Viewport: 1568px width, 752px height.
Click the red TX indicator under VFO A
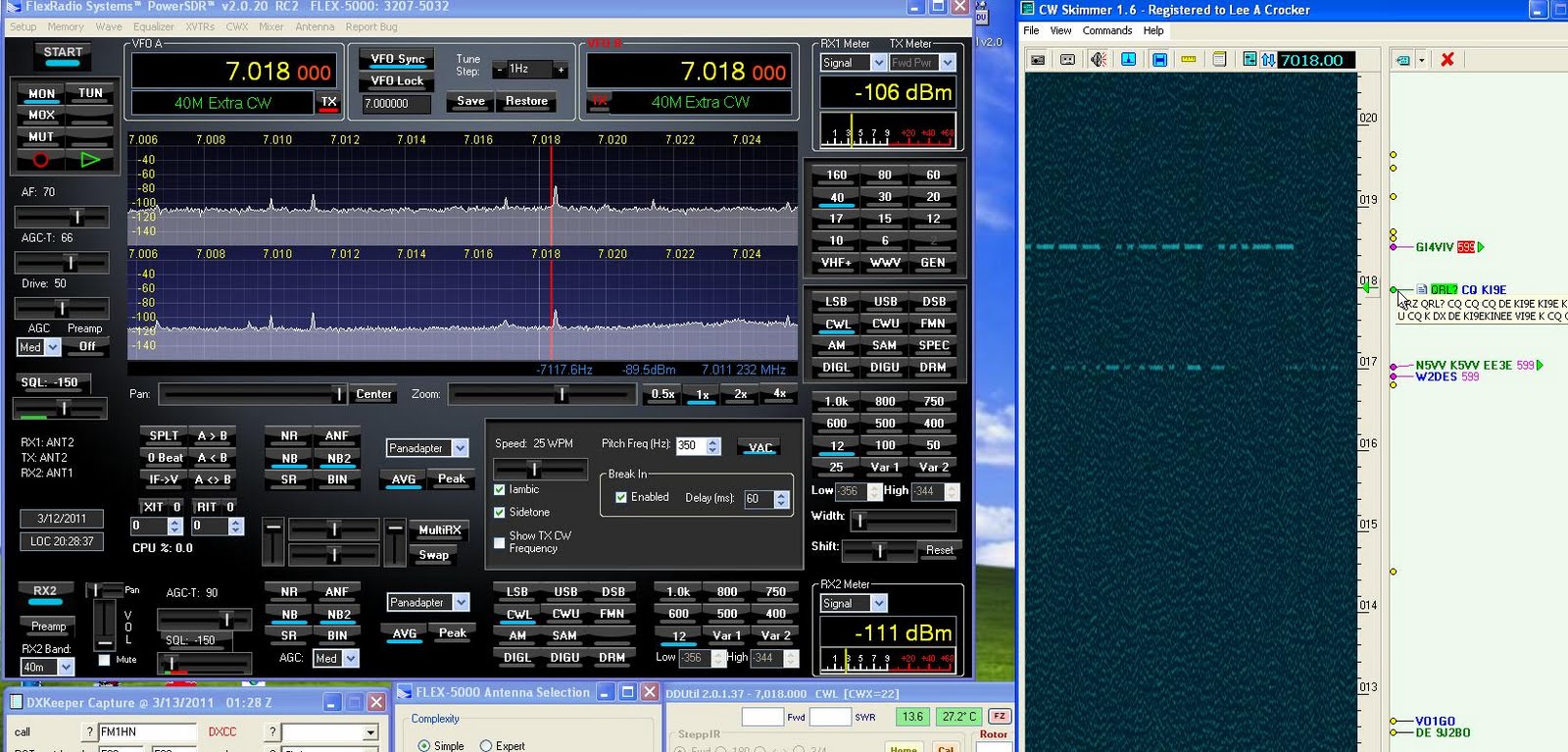click(x=328, y=102)
